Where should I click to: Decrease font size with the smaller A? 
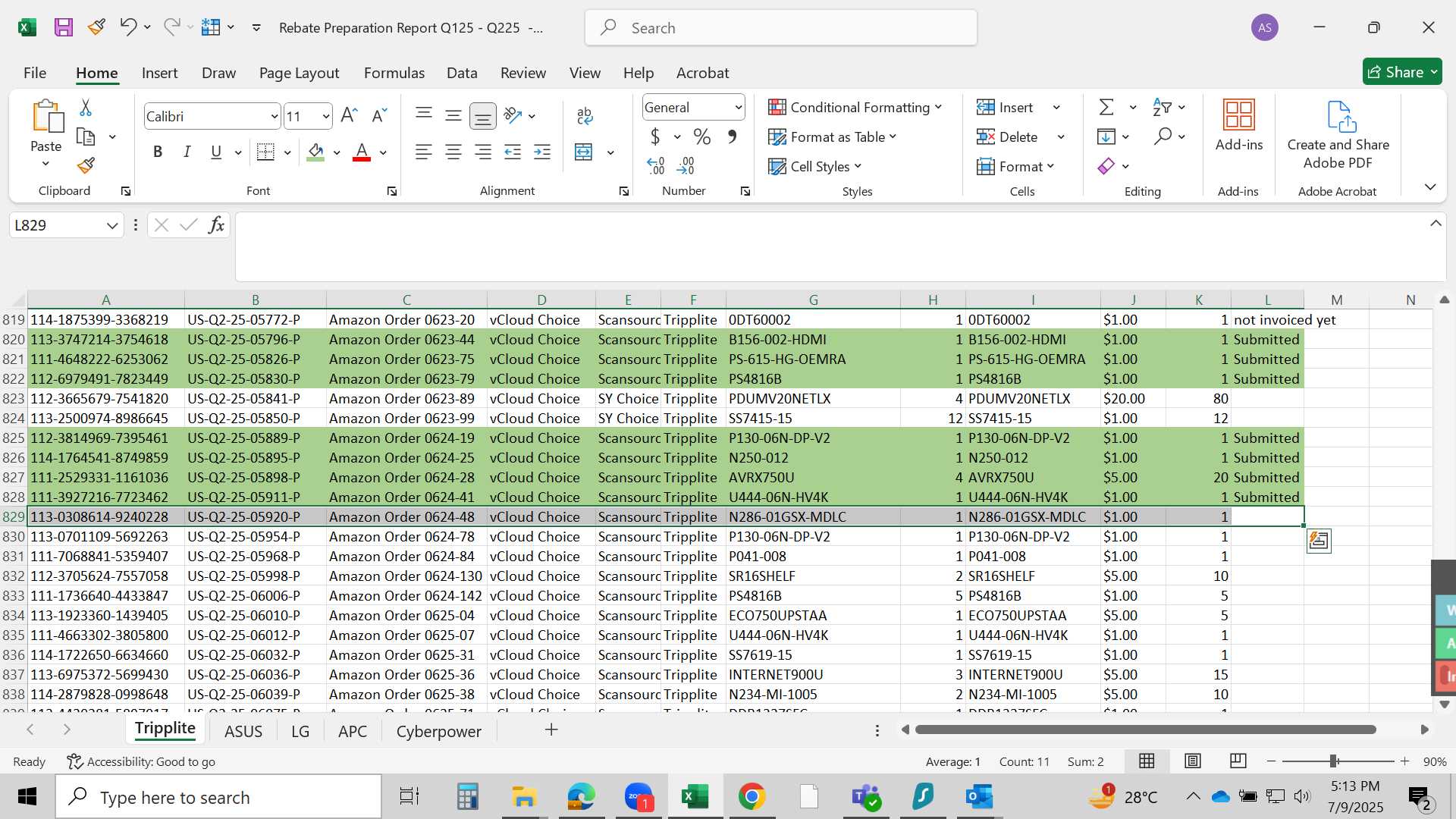click(x=379, y=115)
